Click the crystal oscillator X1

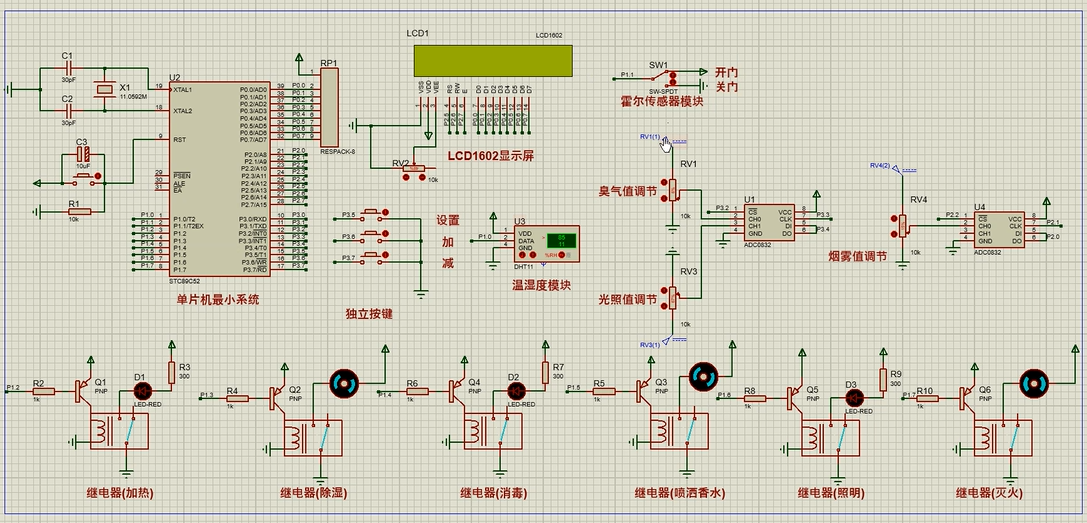(104, 89)
